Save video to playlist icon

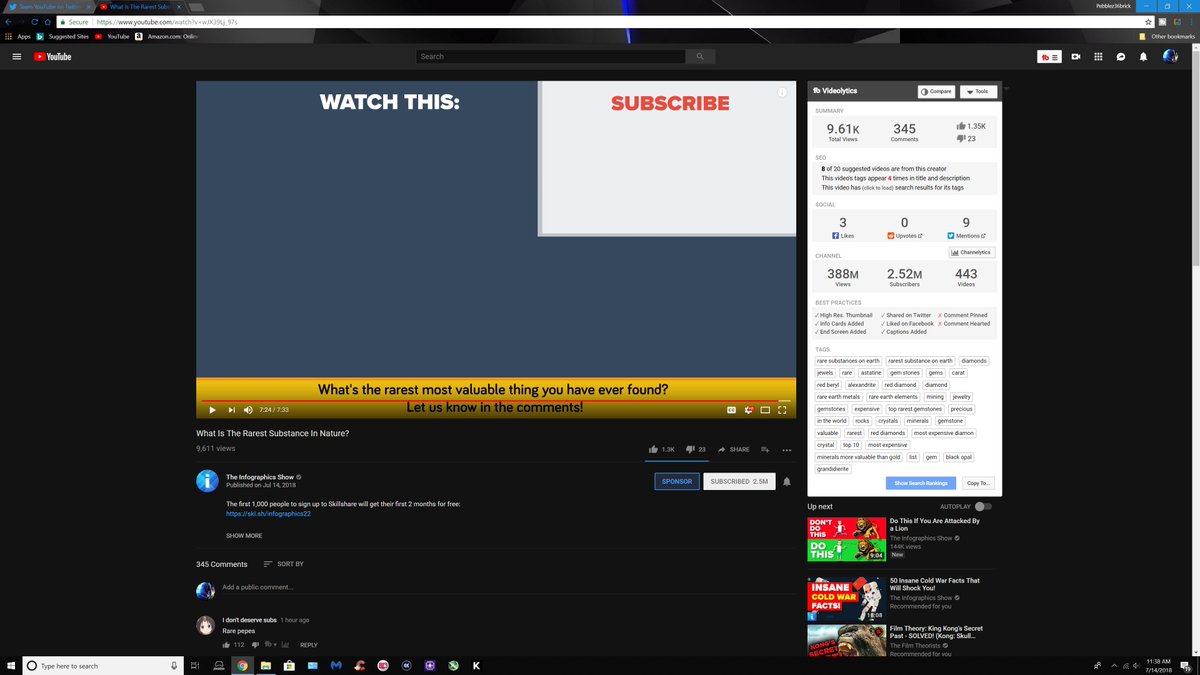point(765,450)
